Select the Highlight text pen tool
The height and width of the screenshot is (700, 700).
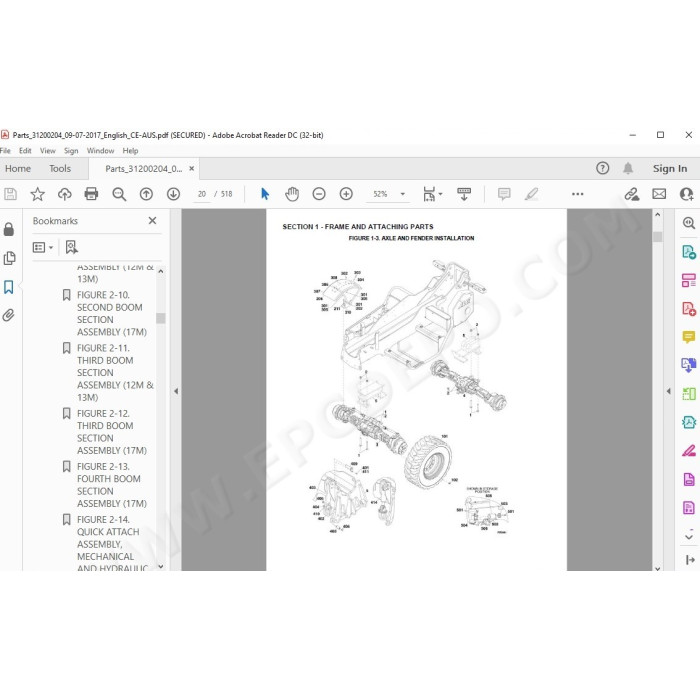pos(531,194)
